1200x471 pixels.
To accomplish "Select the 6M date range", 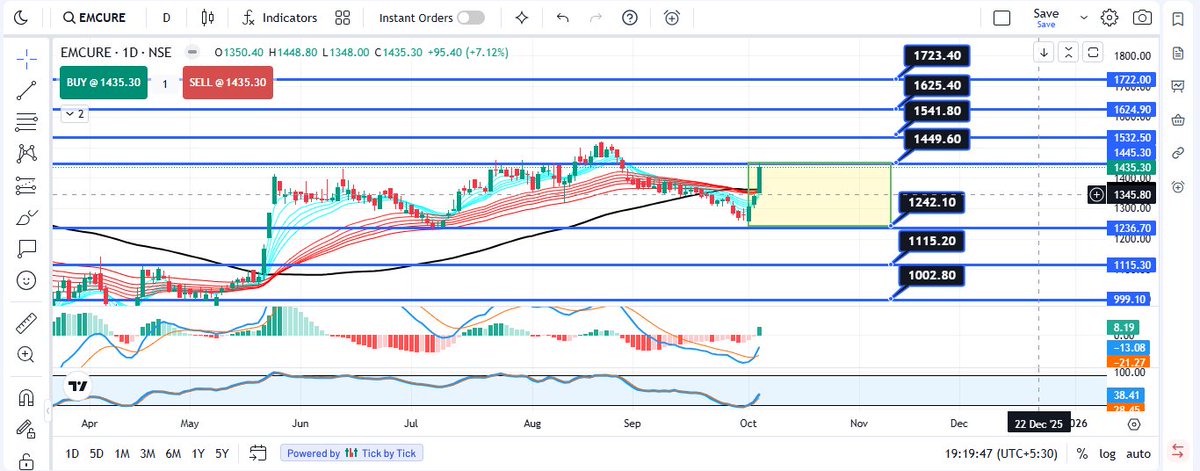I will (173, 453).
